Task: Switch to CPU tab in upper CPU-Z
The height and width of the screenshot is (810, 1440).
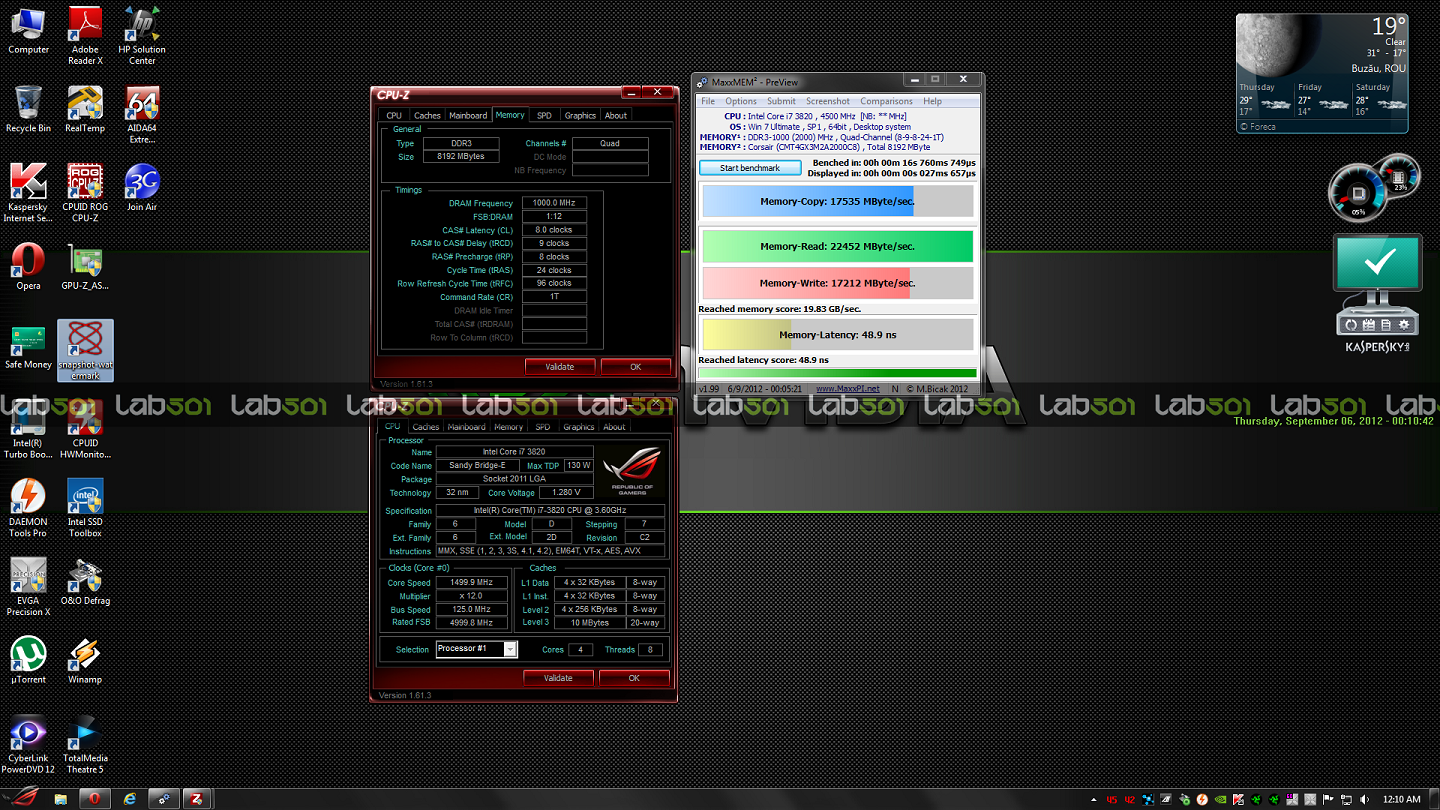Action: click(x=394, y=115)
